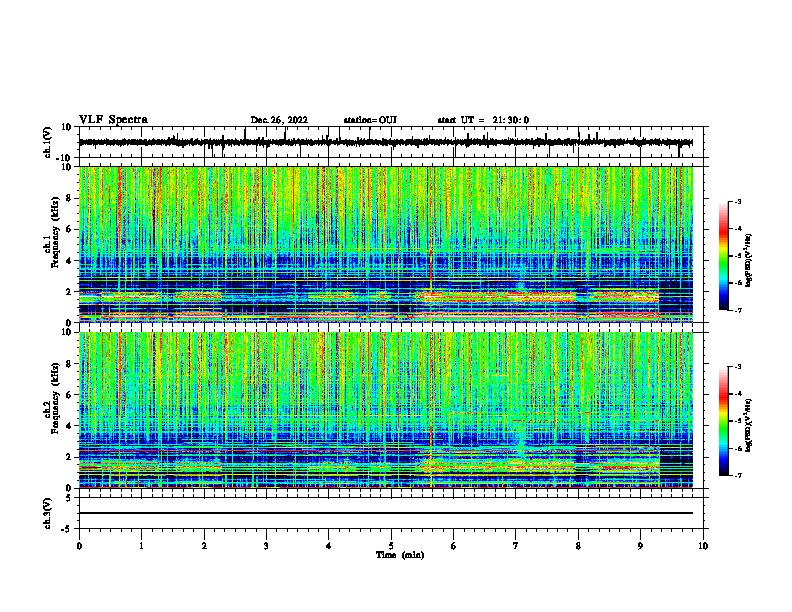The image size is (792, 612).
Task: Click the "4" kHz tick on ch.1 frequency axis
Action: tap(70, 261)
